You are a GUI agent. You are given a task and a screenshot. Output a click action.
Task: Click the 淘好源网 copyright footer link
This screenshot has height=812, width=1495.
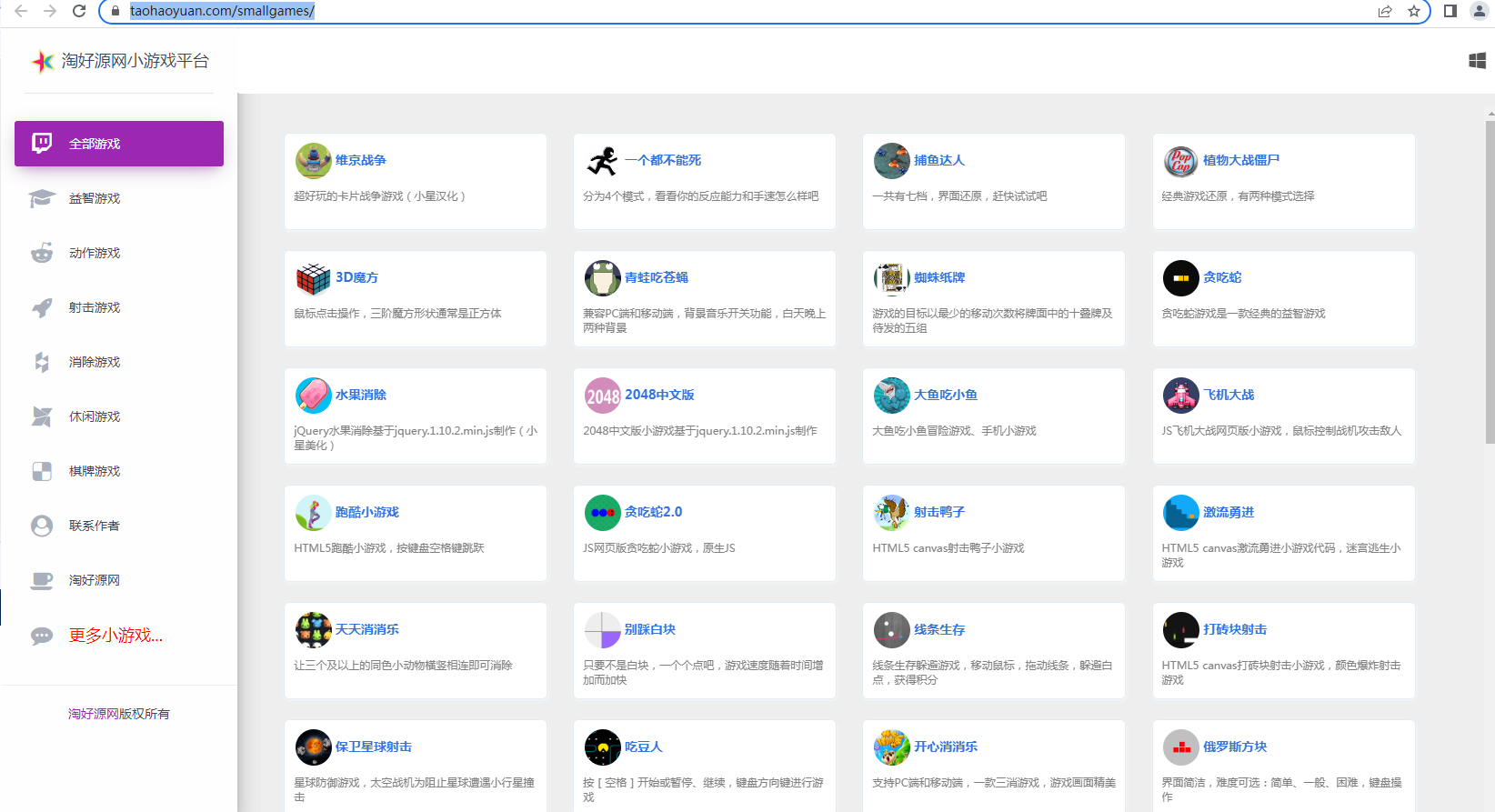point(94,714)
